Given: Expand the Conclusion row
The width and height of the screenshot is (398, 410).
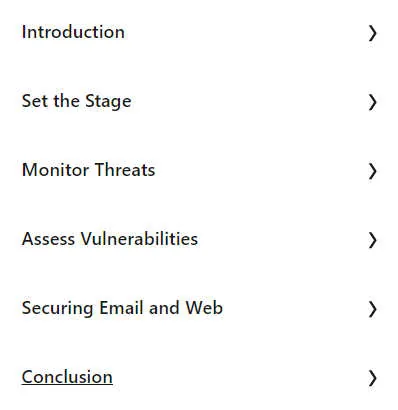Looking at the screenshot, I should tap(199, 378).
